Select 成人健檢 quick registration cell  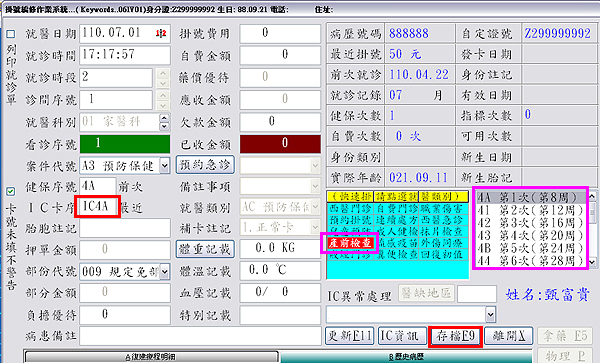coord(396,231)
